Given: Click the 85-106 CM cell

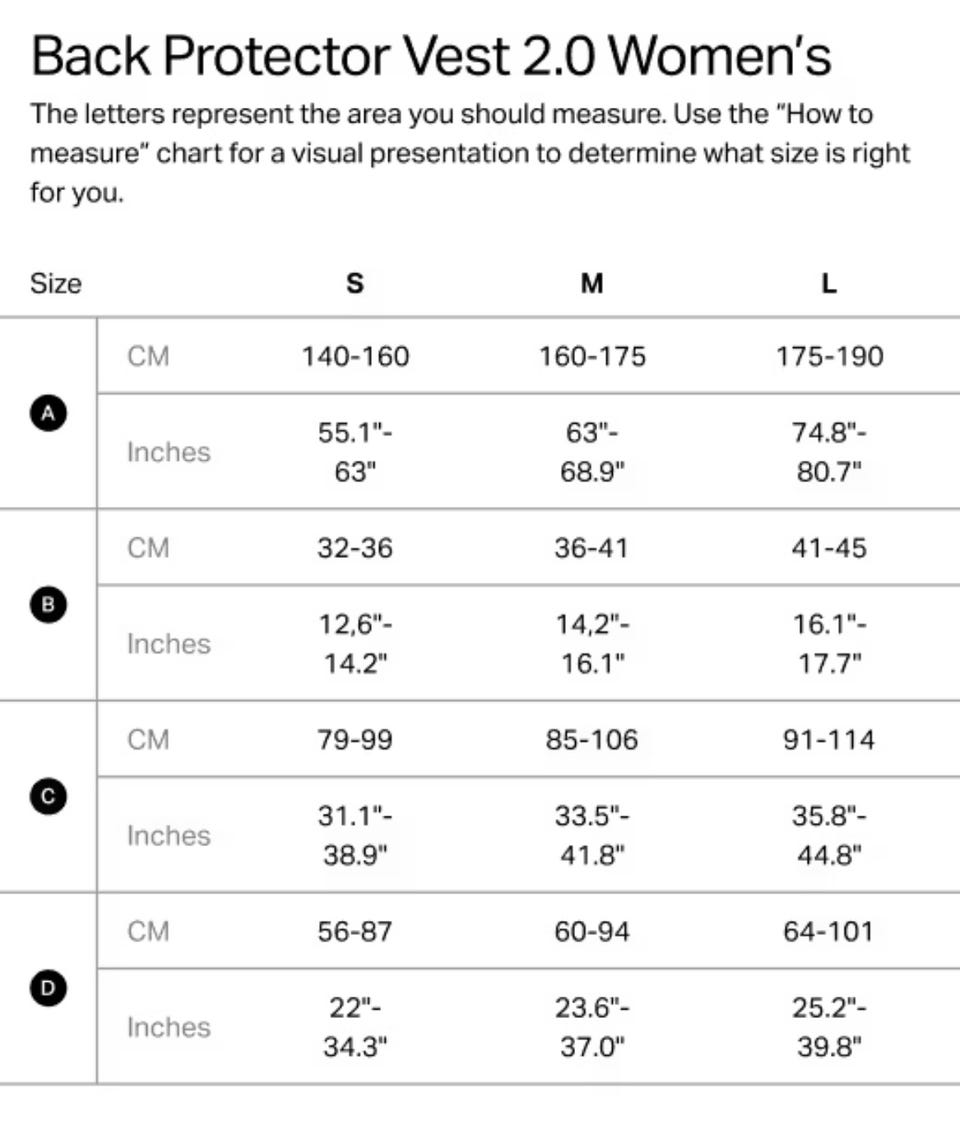Looking at the screenshot, I should pyautogui.click(x=592, y=740).
